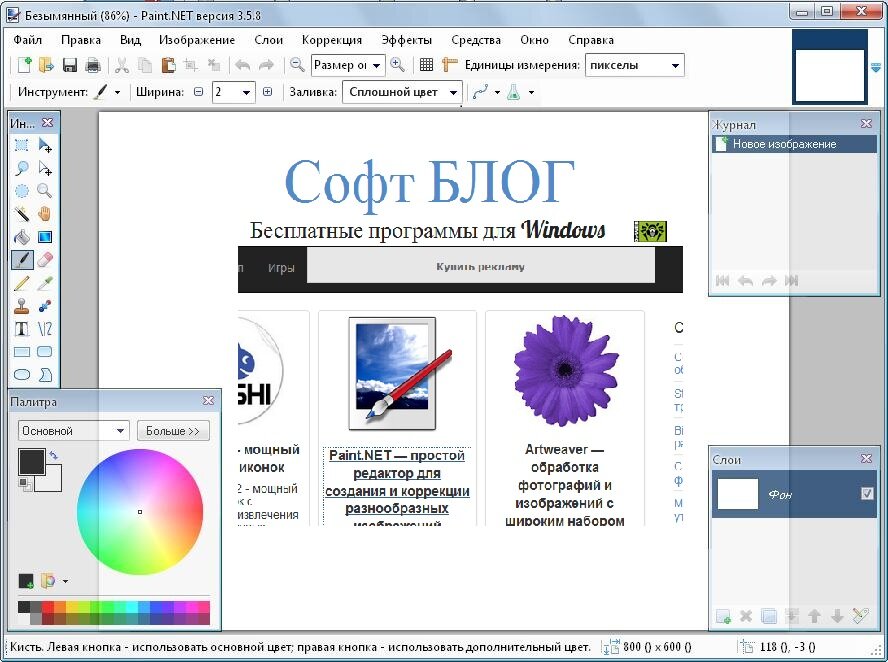Select the Move Selection tool

pyautogui.click(x=45, y=168)
